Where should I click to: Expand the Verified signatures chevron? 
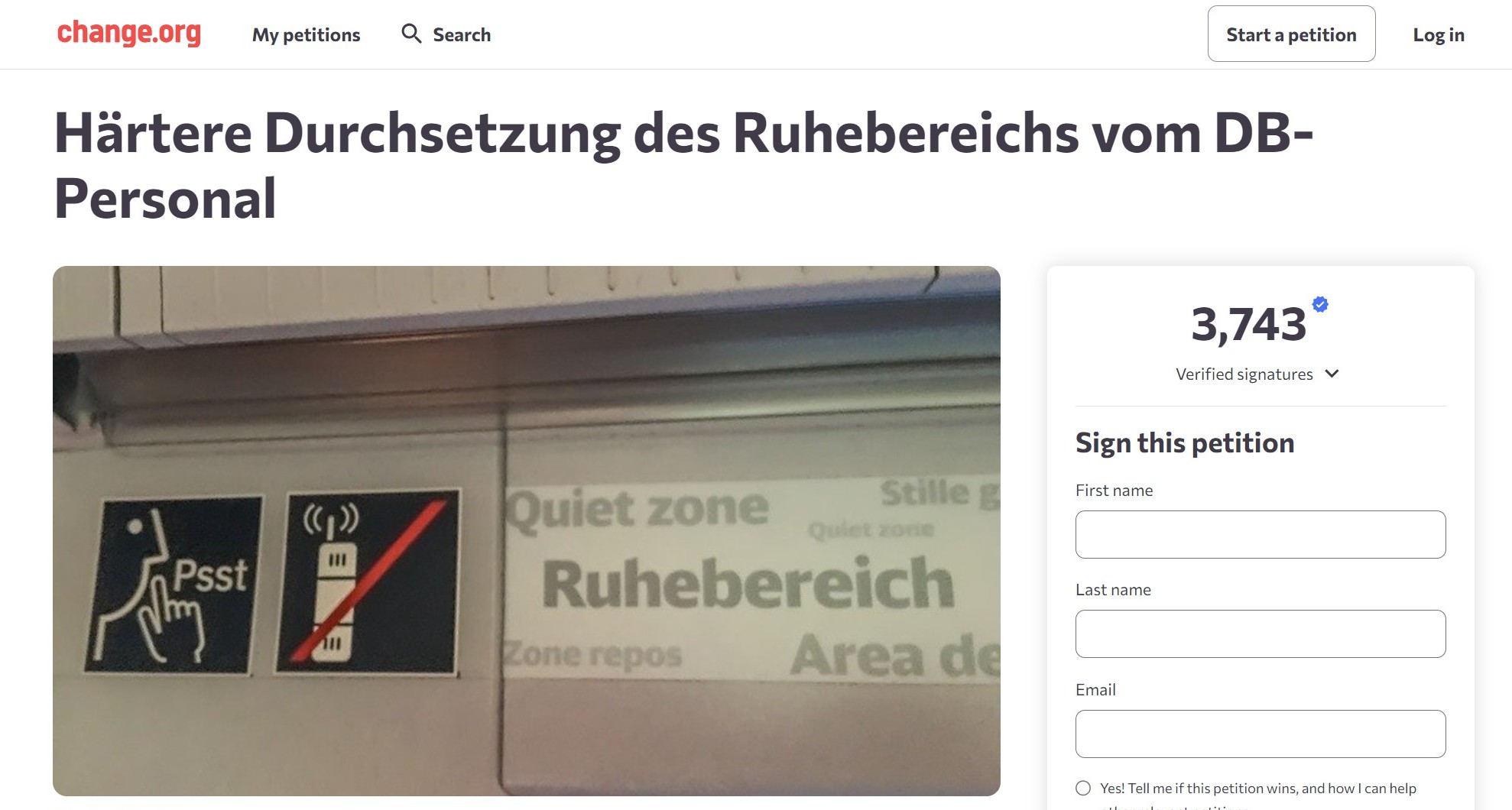[1332, 374]
